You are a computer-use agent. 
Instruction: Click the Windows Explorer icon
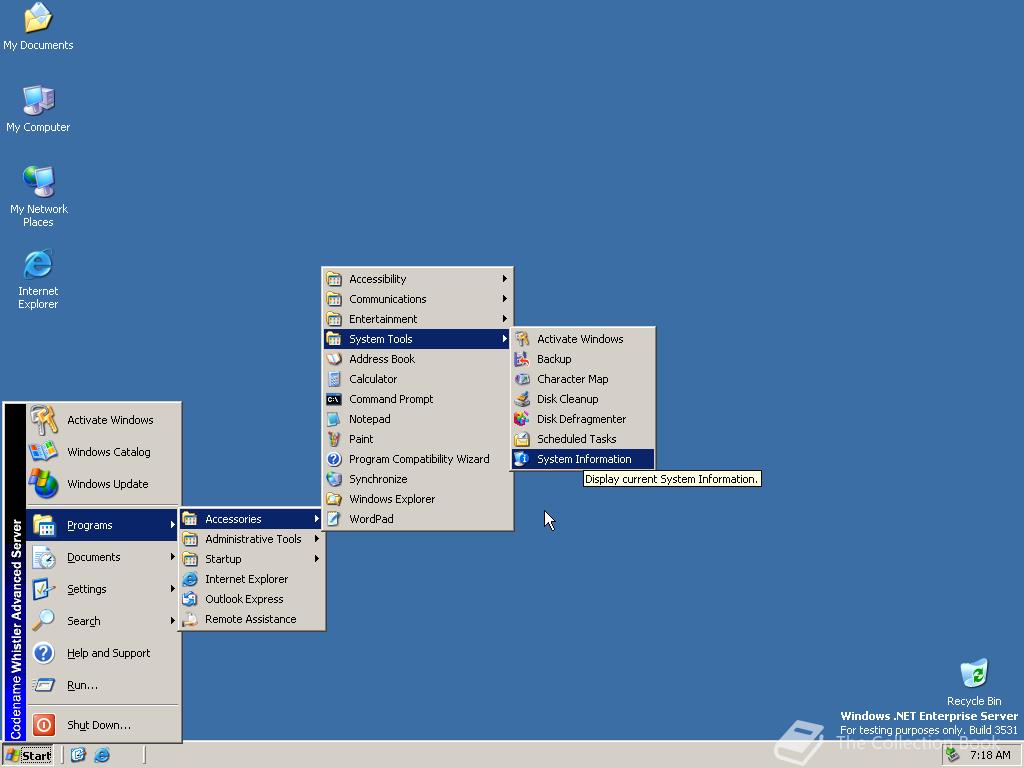pos(334,499)
